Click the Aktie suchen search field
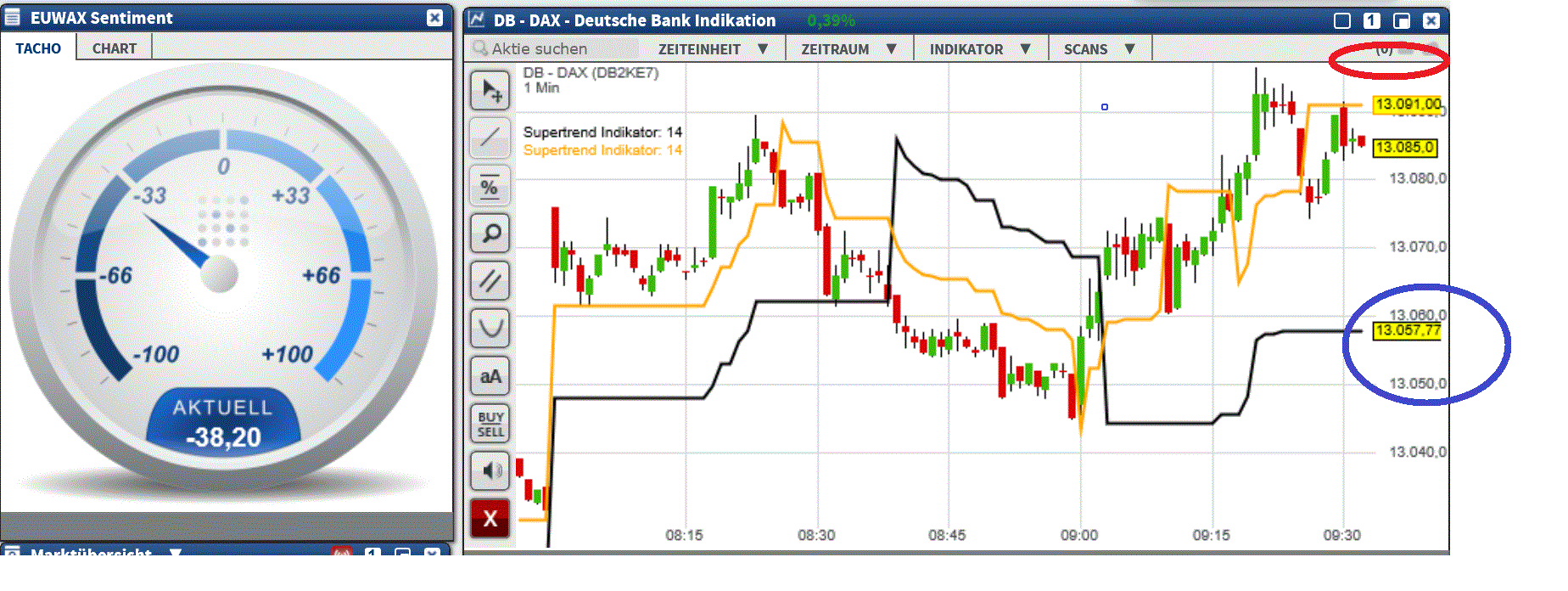The width and height of the screenshot is (1568, 591). point(556,49)
